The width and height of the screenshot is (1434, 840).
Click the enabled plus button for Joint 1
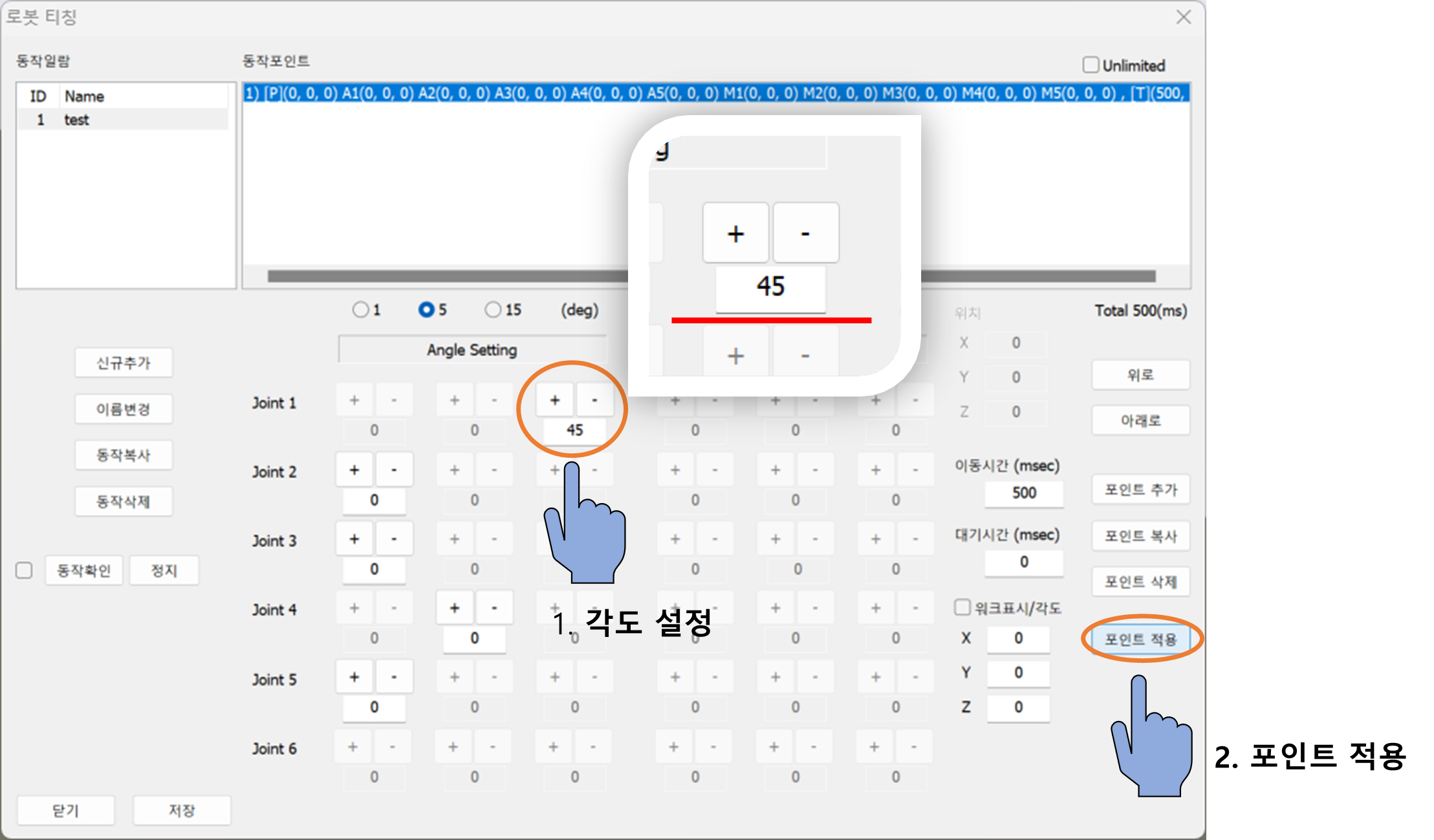(554, 400)
